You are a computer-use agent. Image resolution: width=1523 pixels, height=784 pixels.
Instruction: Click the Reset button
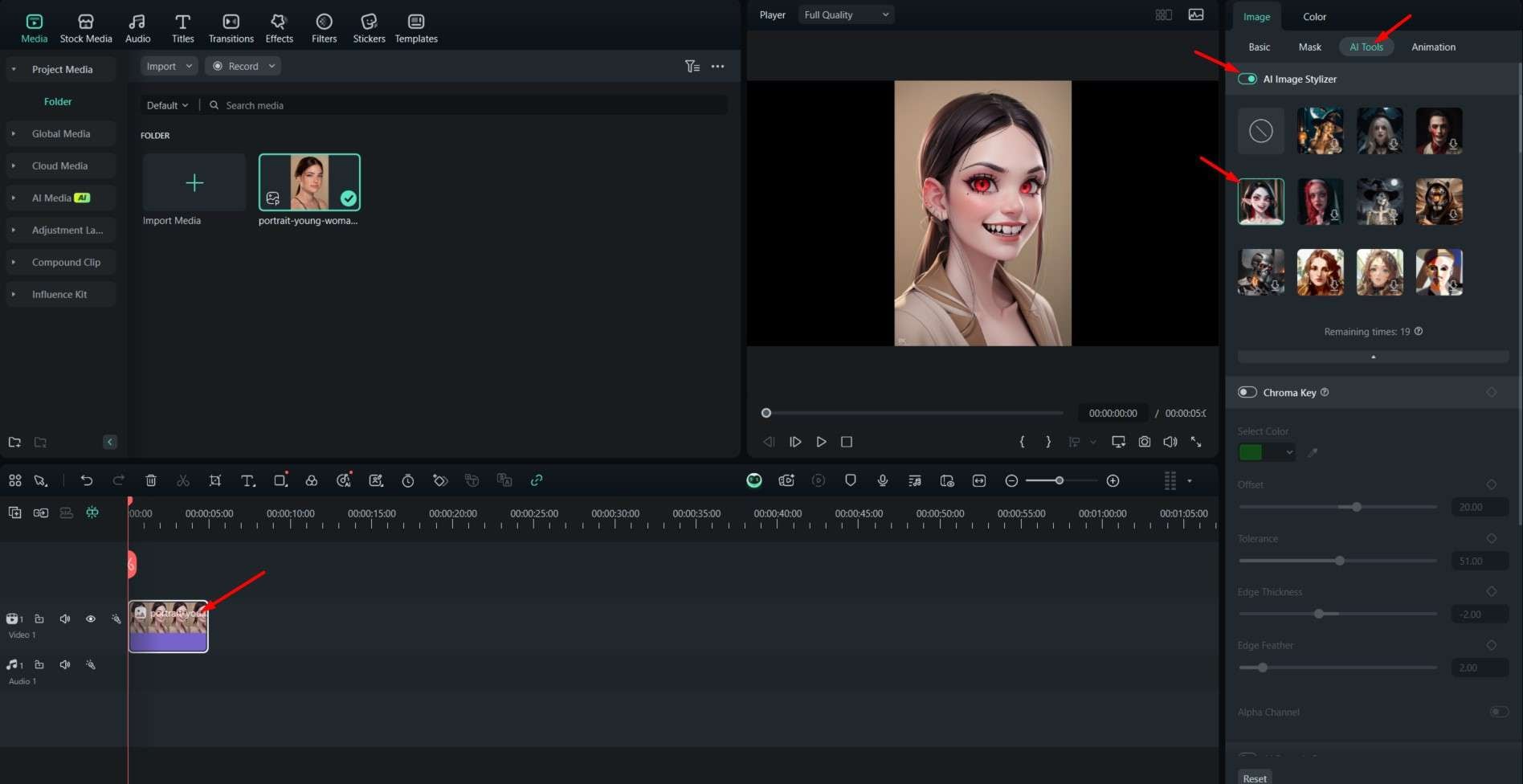tap(1255, 778)
